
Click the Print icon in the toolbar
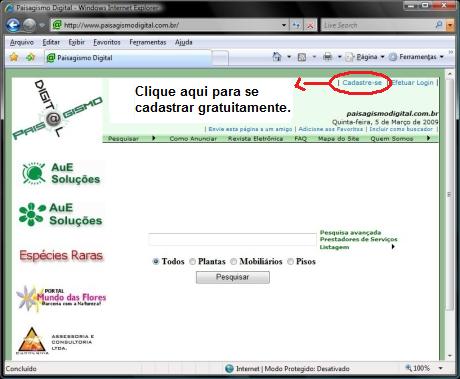tap(328, 57)
